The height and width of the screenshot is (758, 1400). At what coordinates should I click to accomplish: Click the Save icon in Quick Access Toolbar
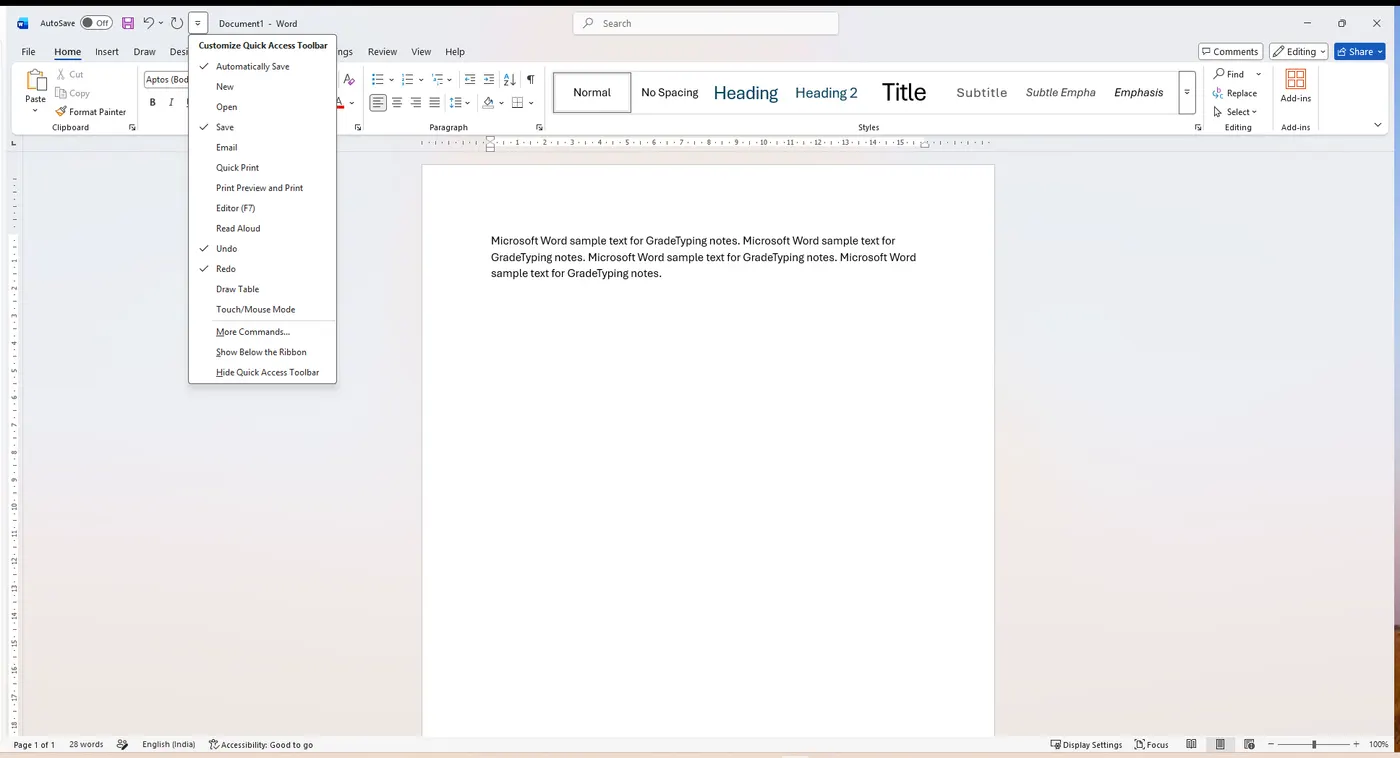(x=128, y=23)
